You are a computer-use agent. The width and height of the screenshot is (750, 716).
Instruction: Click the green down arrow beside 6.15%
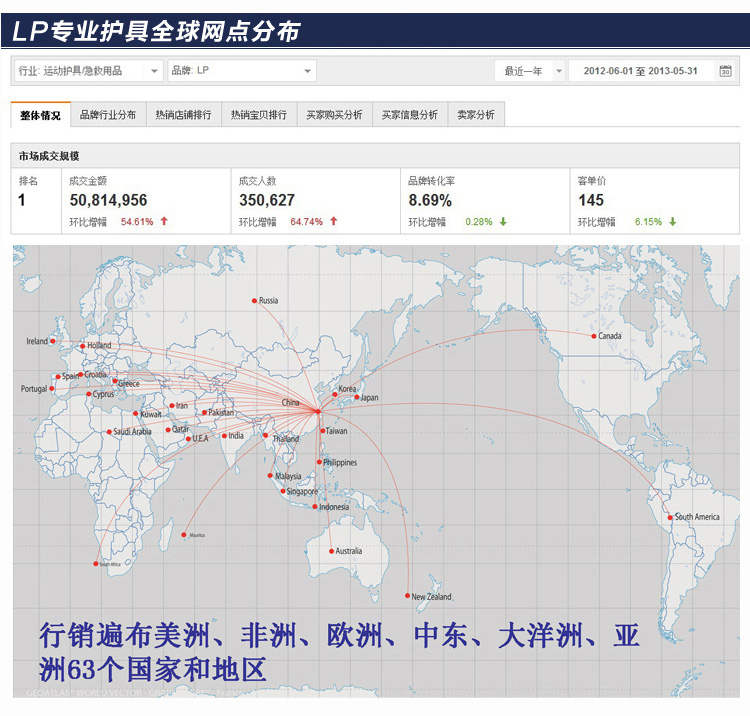pos(673,221)
